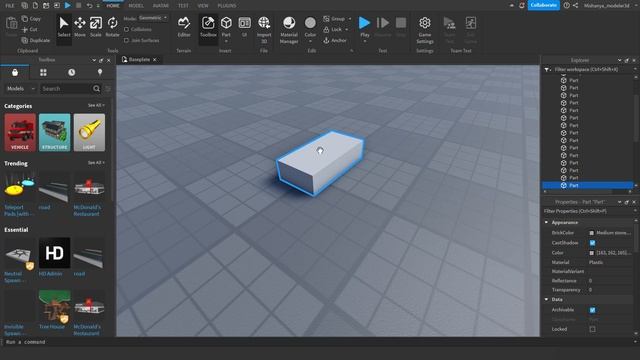Open the Part dropdown arrow
Image resolution: width=640 pixels, height=360 pixels.
coord(226,41)
